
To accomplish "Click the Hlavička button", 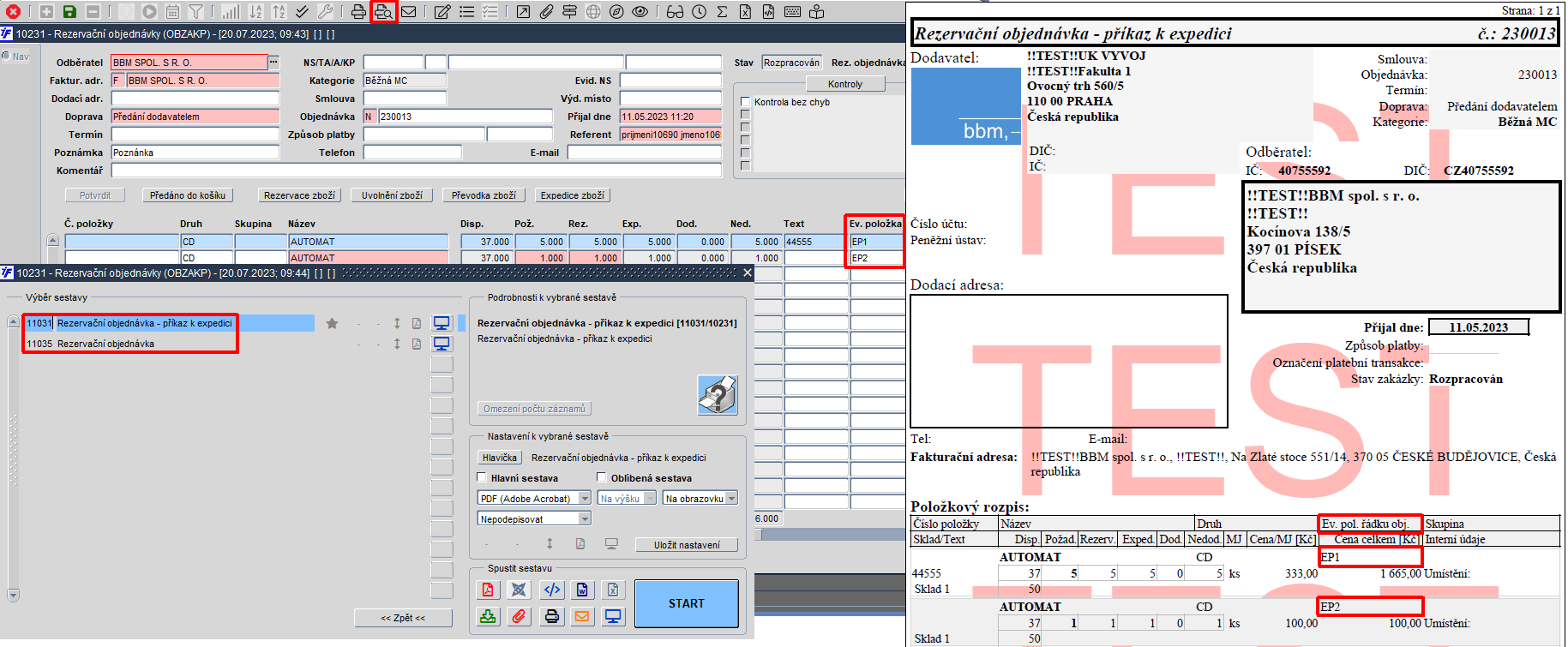I will point(499,458).
